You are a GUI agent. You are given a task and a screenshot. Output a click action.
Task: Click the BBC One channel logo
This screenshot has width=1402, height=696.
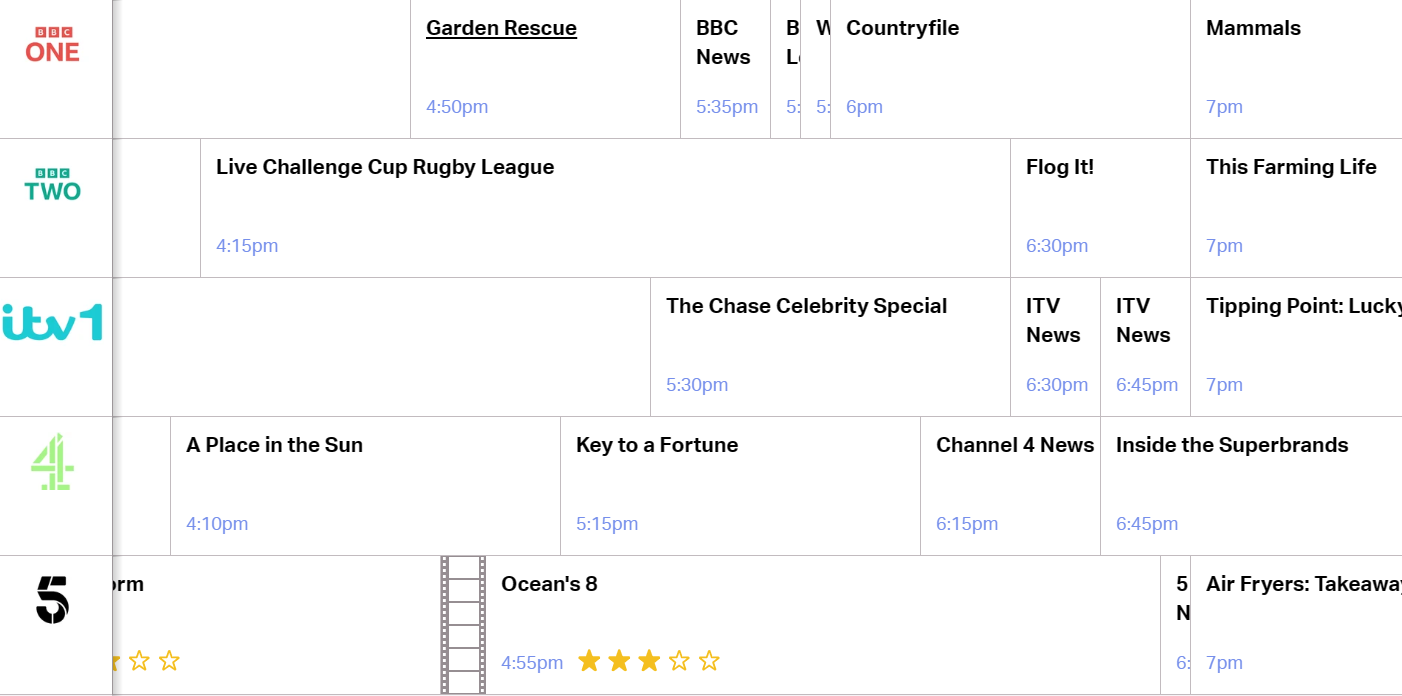pyautogui.click(x=52, y=46)
